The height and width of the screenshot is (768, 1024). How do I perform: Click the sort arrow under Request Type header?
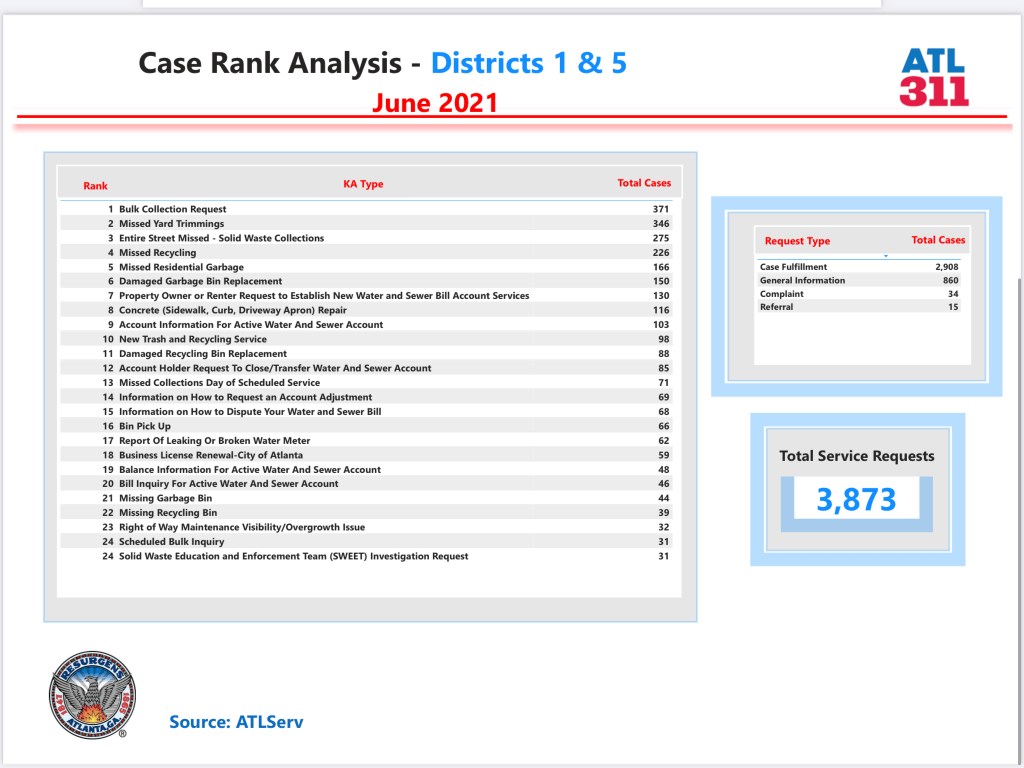point(885,257)
